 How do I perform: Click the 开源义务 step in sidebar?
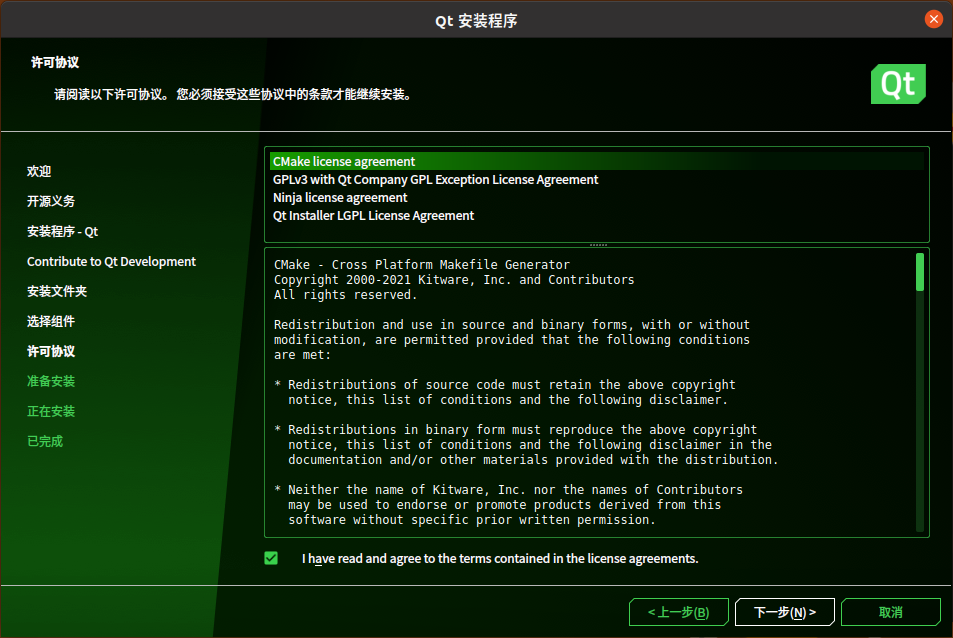[51, 201]
